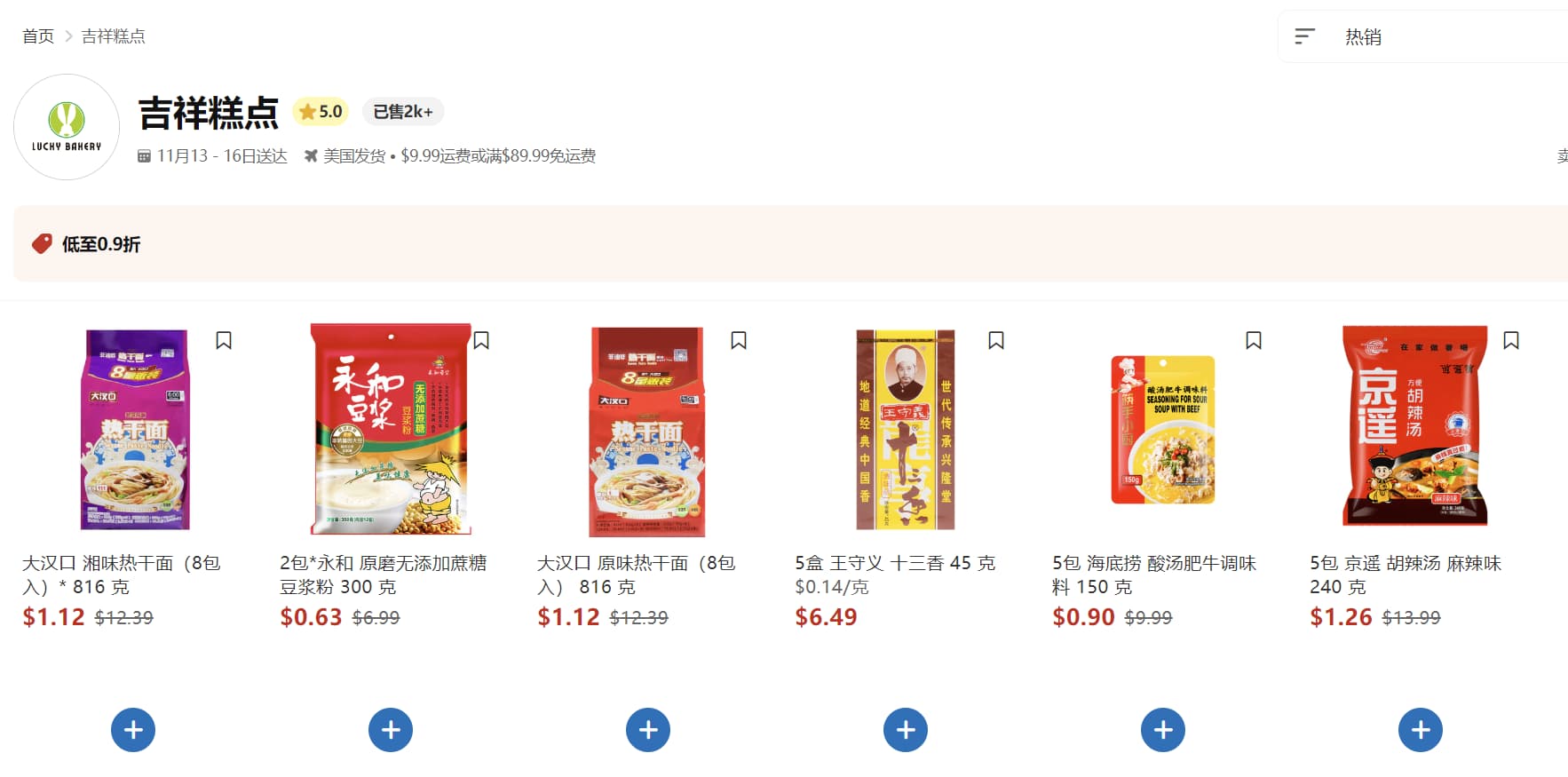Add 海底捞酸汤肥牛调味料 to cart
The width and height of the screenshot is (1568, 777).
pos(1163,730)
